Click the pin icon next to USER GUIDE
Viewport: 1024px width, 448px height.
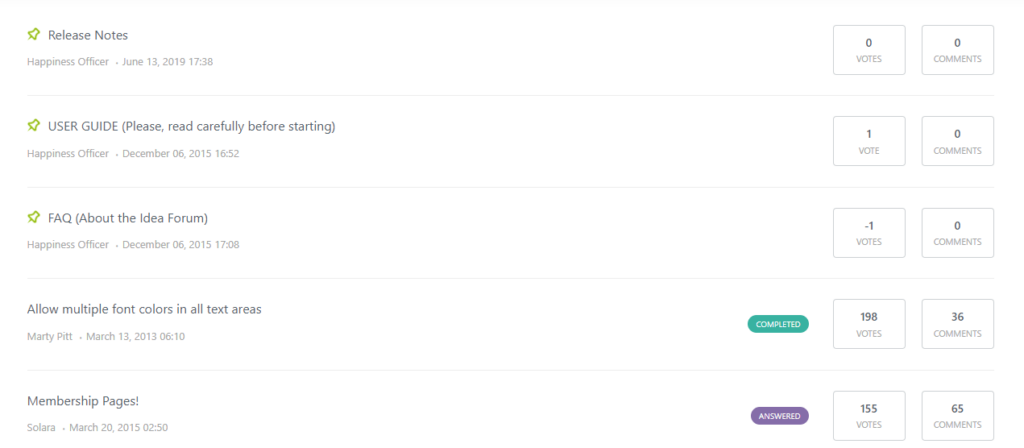point(34,125)
